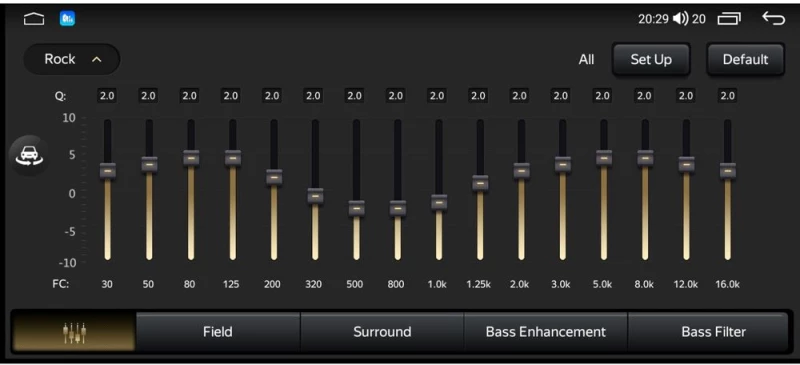
Task: Click the 5.0k frequency label
Action: (603, 284)
